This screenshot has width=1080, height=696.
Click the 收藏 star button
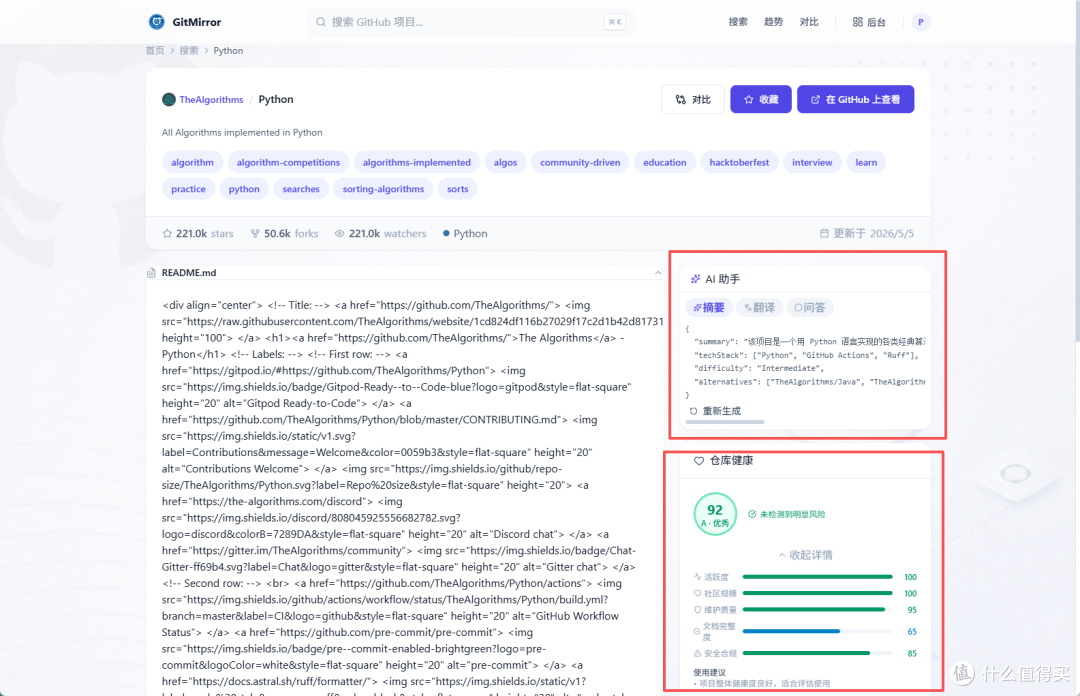tap(761, 99)
